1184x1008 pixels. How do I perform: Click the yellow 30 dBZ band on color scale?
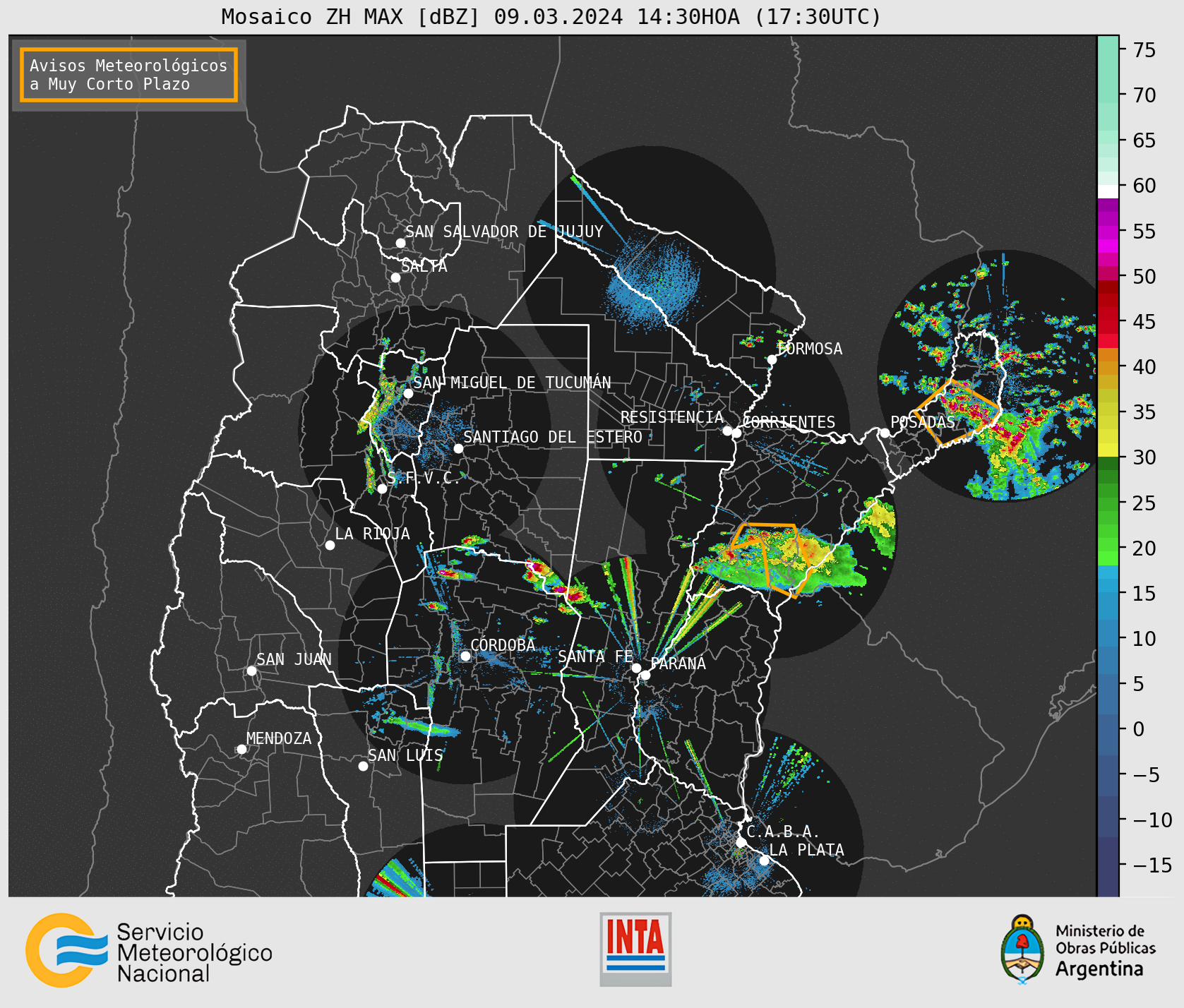1108,450
